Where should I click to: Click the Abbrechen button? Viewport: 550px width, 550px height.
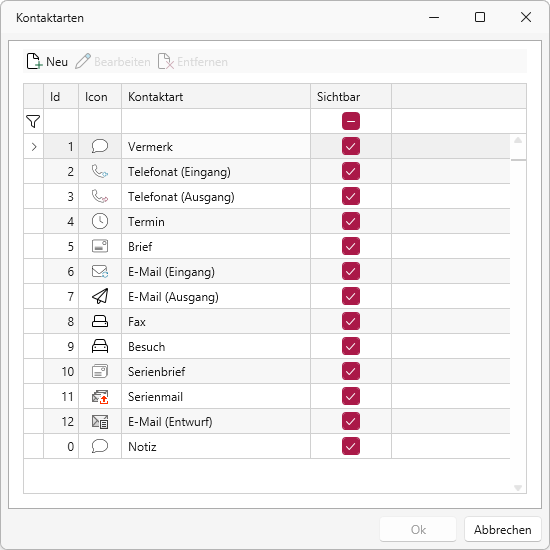pos(502,529)
